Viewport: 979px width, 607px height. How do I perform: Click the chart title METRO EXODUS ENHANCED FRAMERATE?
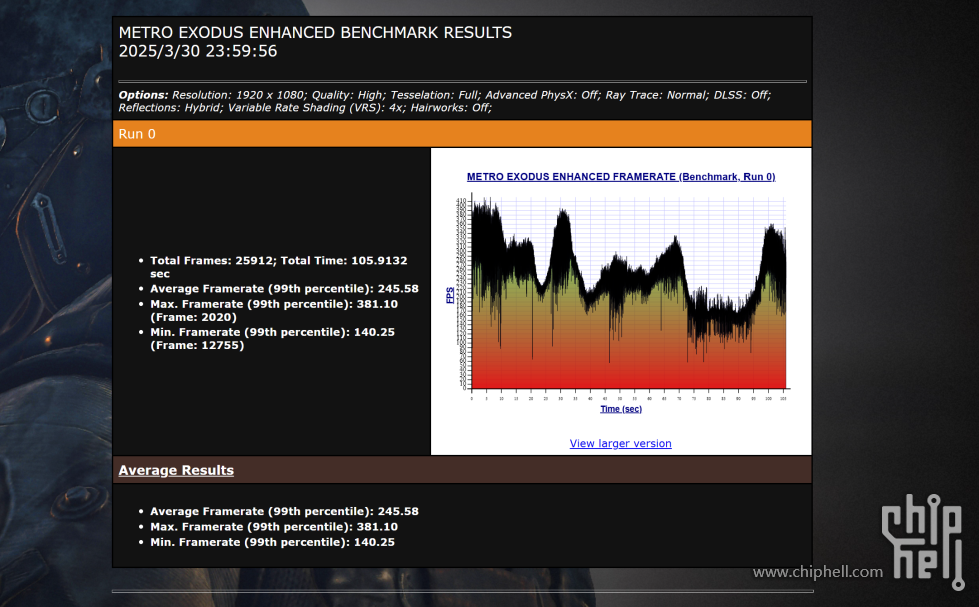[x=621, y=177]
